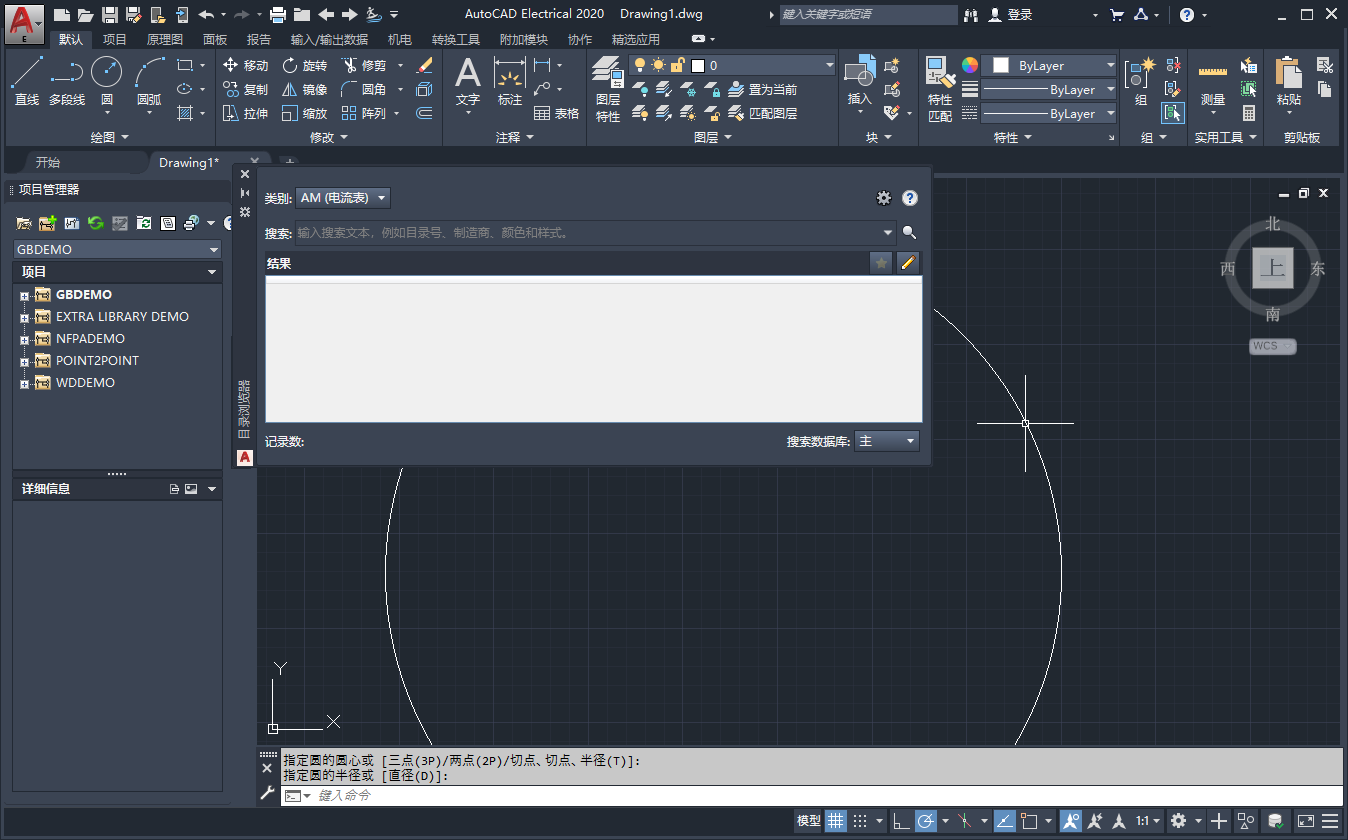
Task: Click the search magnifier in catalog browser
Action: 909,233
